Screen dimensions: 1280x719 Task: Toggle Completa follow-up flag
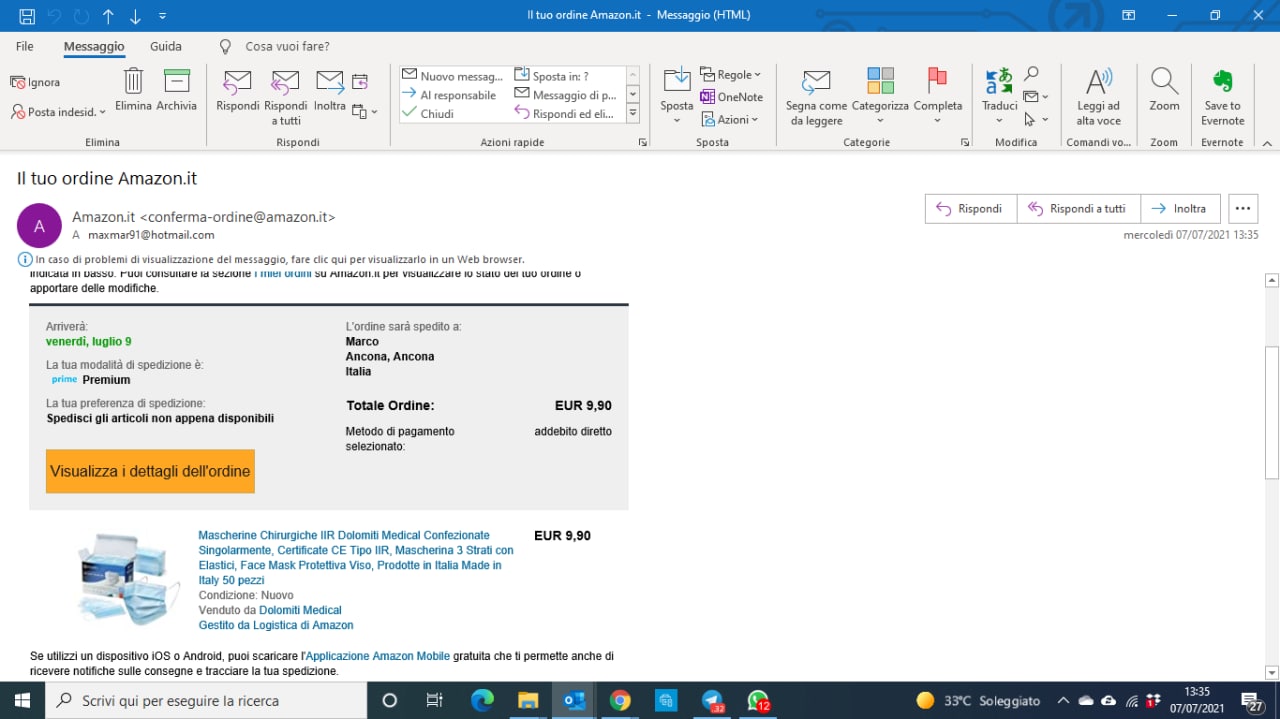[937, 84]
